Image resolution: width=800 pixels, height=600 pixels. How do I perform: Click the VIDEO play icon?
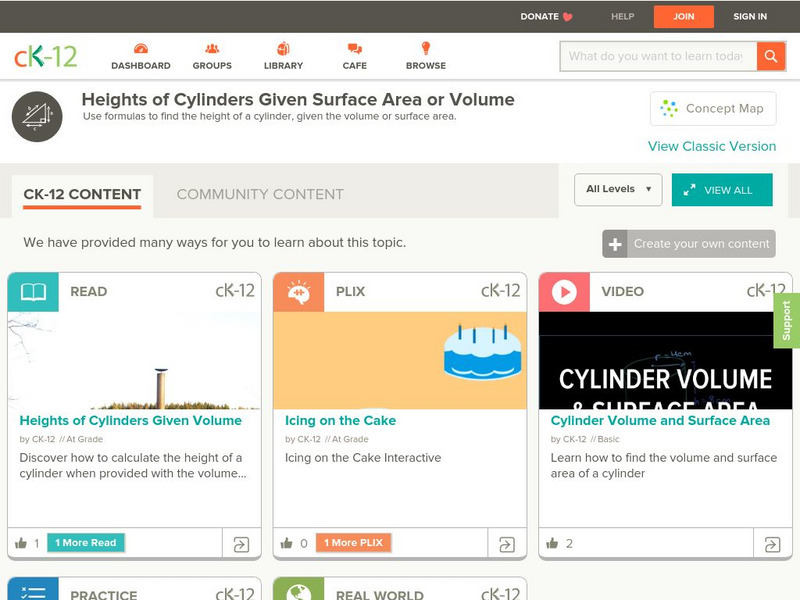point(564,292)
